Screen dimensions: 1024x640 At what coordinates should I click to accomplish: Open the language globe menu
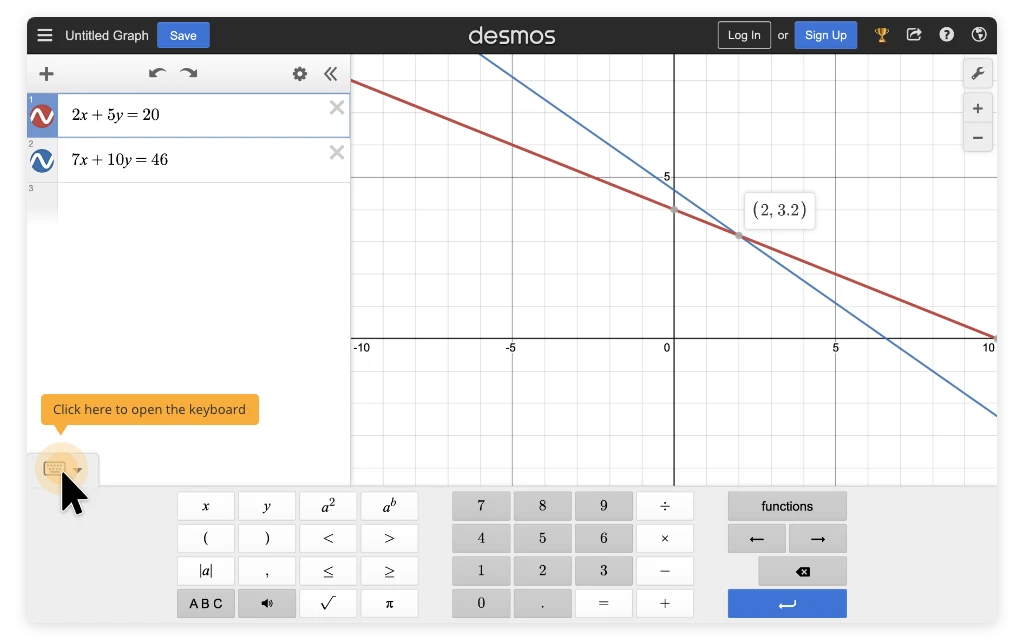979,35
